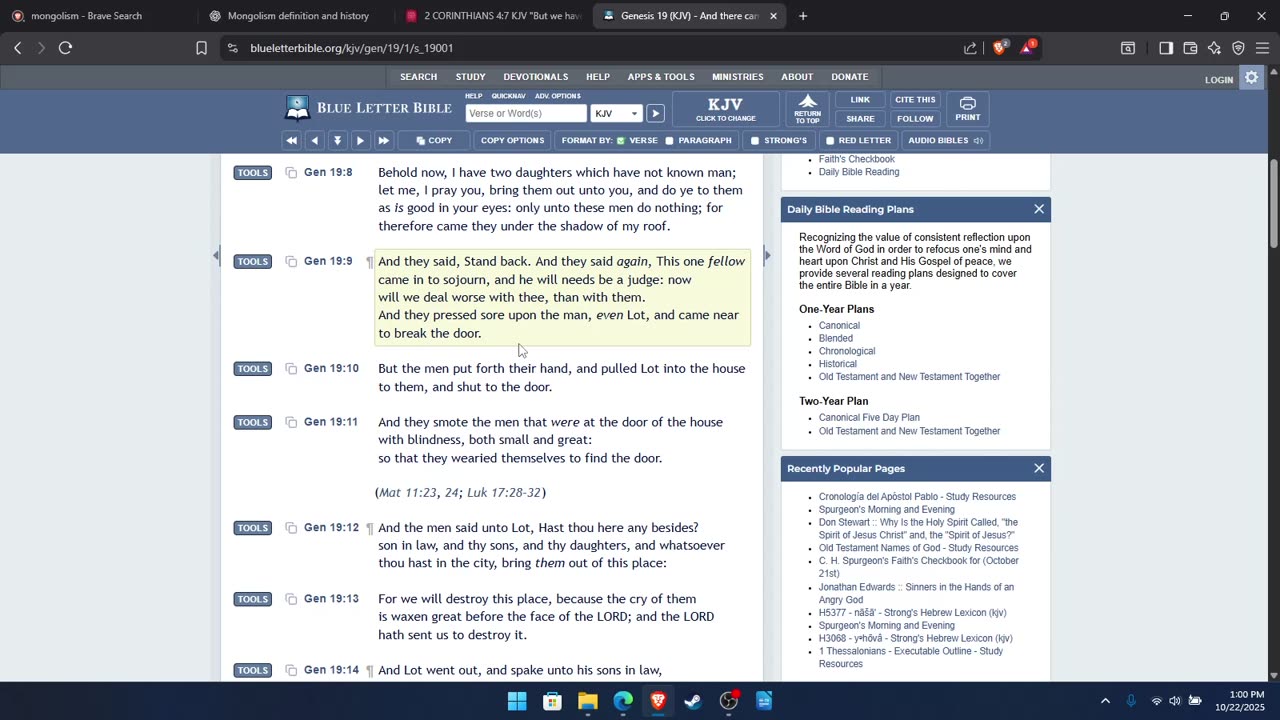Copy verse Gen 19:8 with its copy icon
This screenshot has width=1280, height=720.
[291, 173]
